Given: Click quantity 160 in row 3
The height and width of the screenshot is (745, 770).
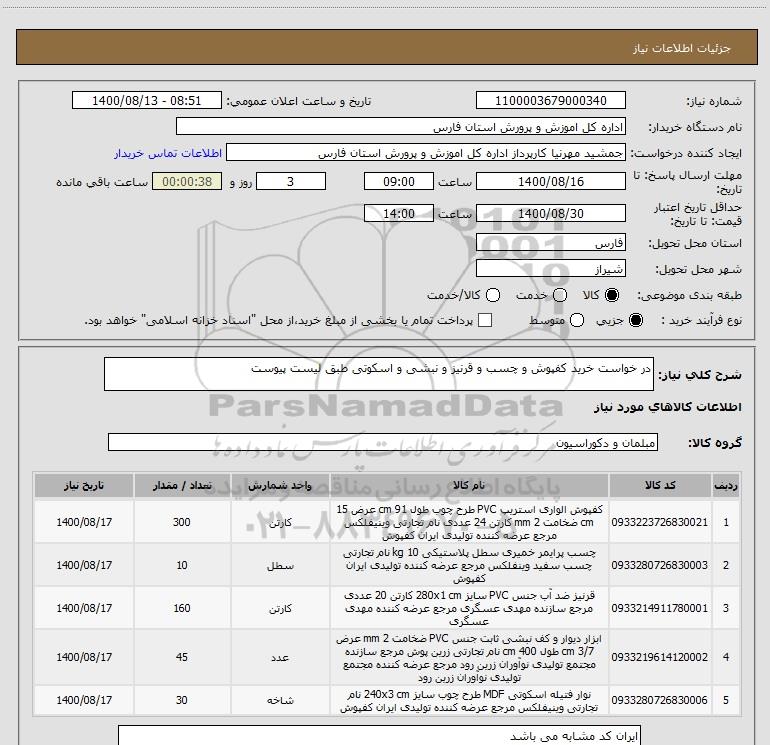Looking at the screenshot, I should click(x=182, y=608).
